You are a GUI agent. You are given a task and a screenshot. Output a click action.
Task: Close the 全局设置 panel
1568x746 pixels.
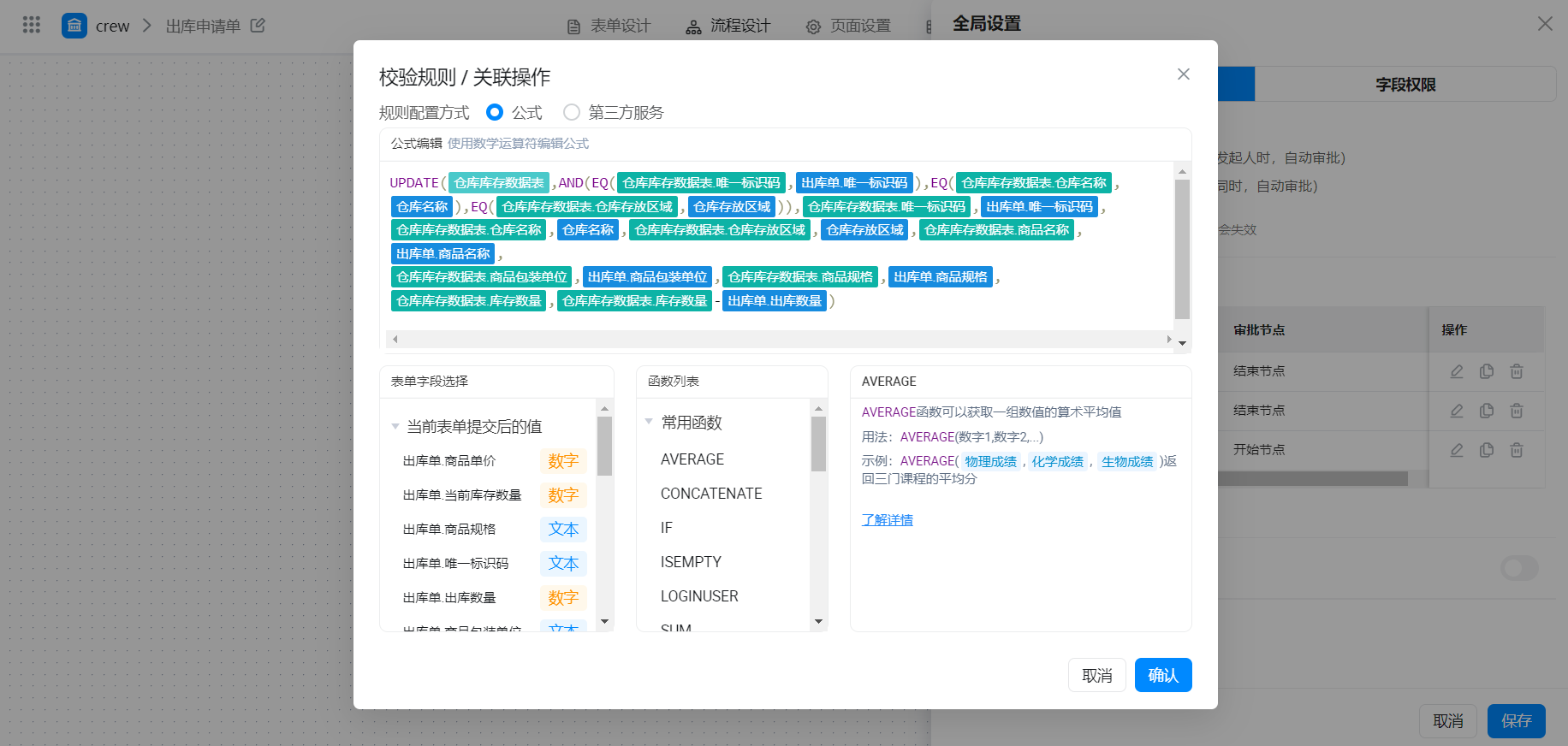1545,24
